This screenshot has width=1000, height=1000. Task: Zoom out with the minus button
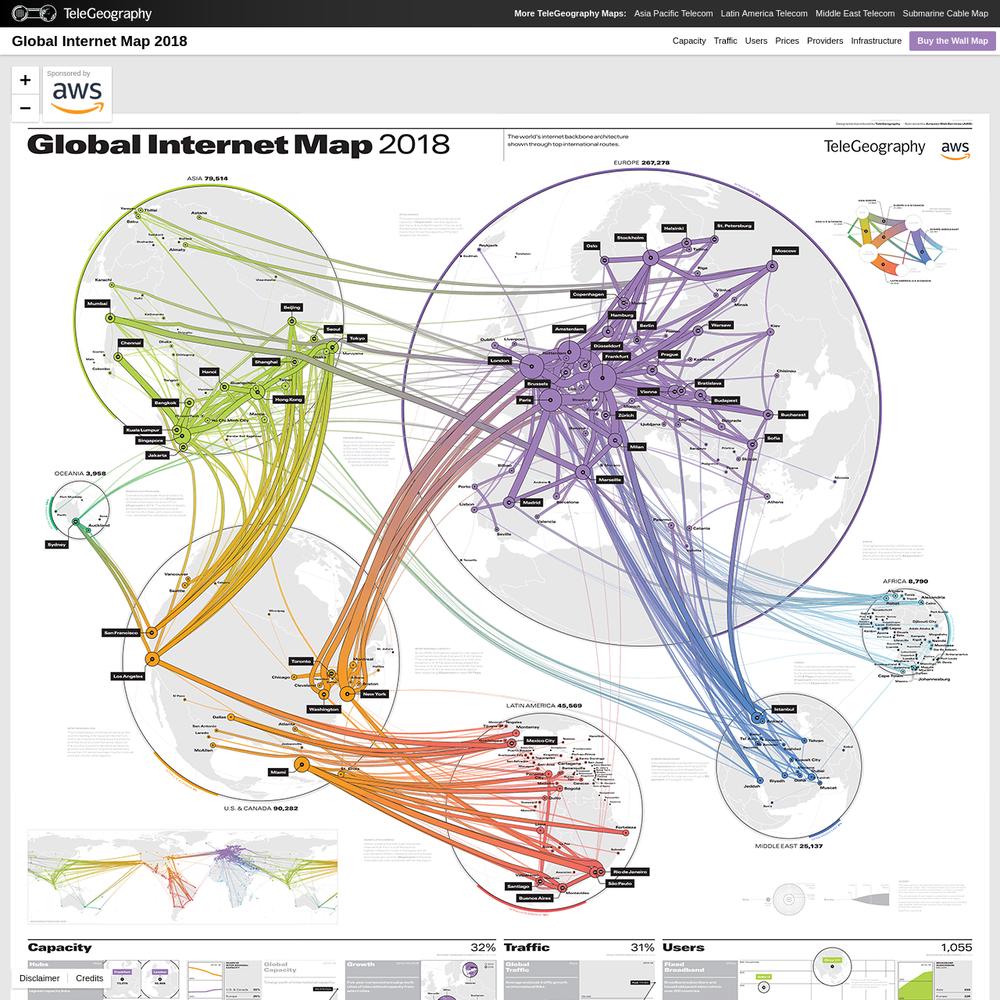coord(25,108)
